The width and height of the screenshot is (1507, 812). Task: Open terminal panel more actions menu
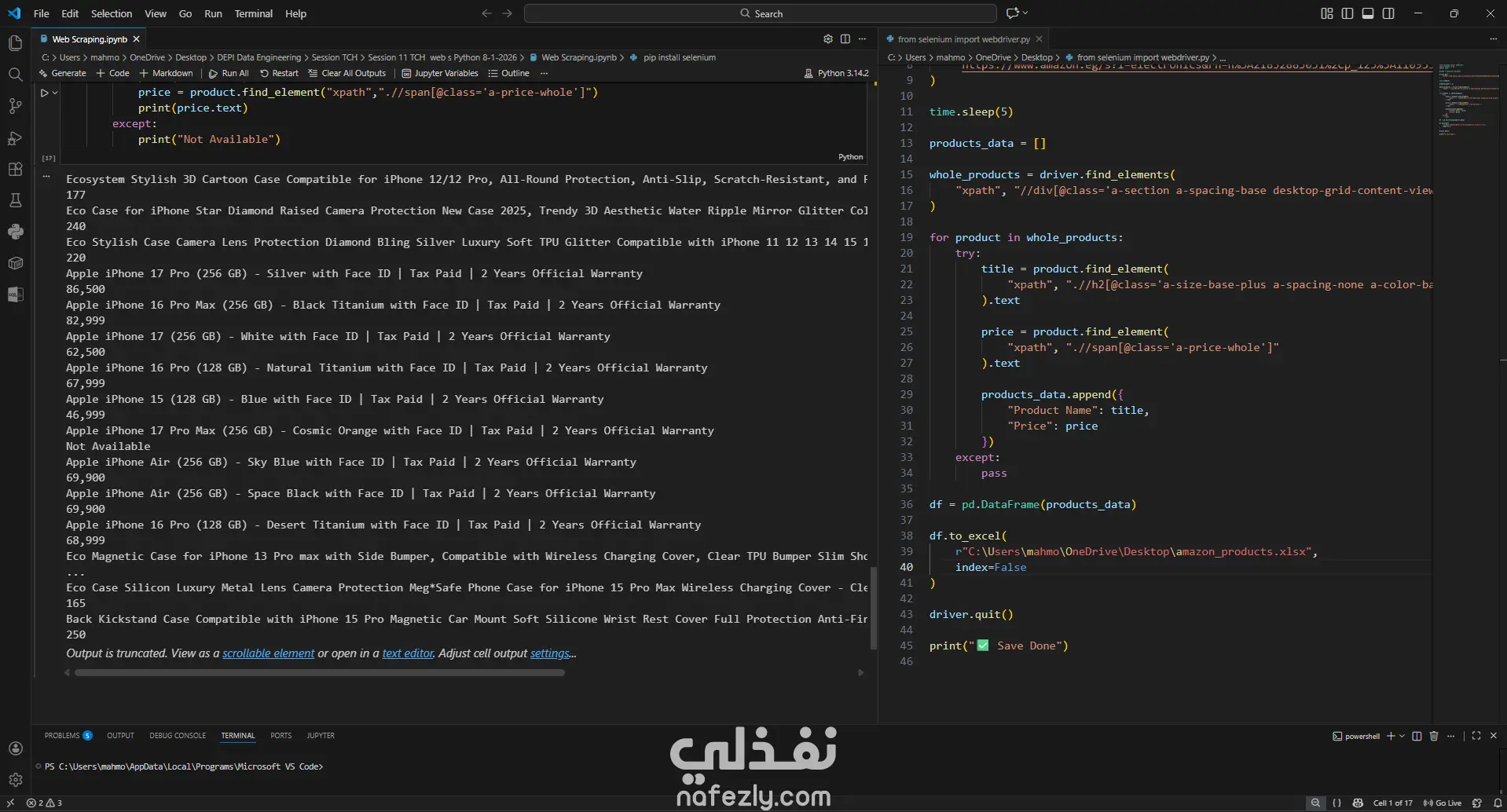coord(1450,736)
